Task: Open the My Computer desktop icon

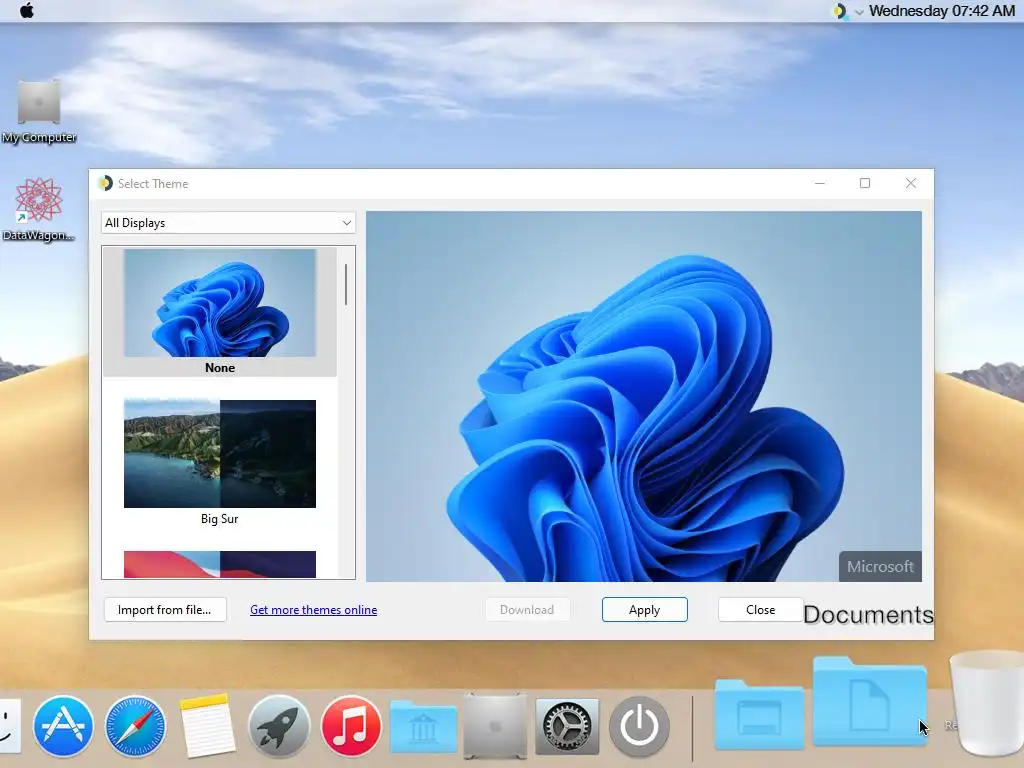Action: (x=39, y=112)
